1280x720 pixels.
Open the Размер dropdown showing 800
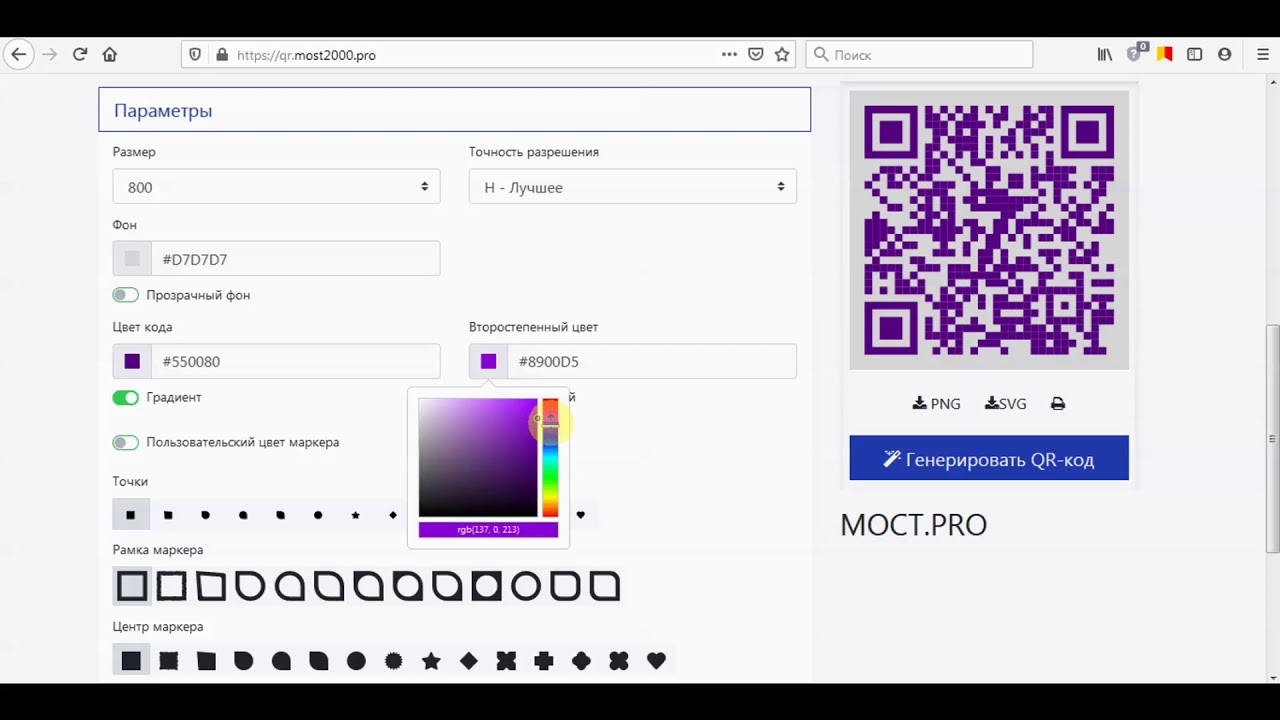276,187
